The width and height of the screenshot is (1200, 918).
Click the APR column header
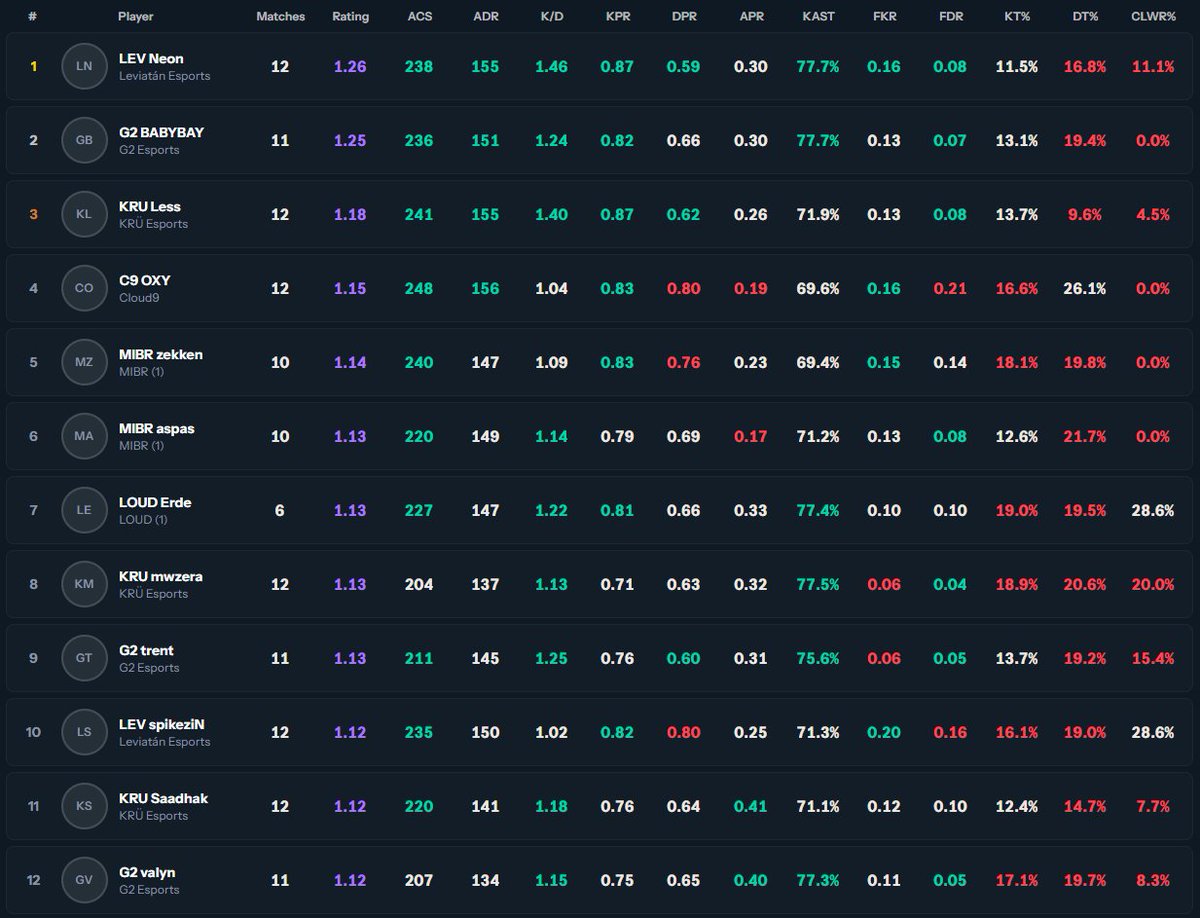click(751, 17)
